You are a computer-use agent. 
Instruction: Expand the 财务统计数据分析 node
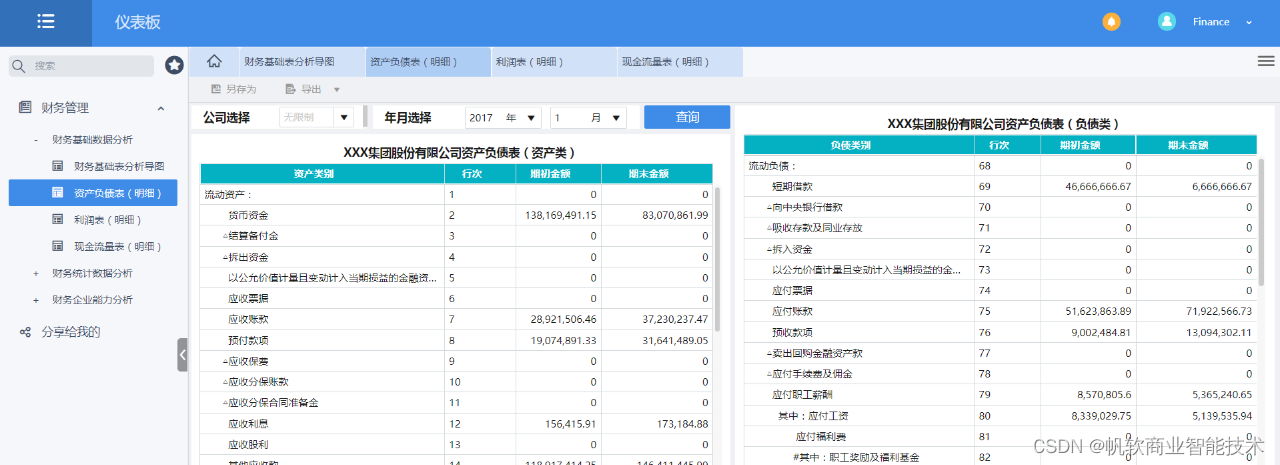(x=36, y=273)
